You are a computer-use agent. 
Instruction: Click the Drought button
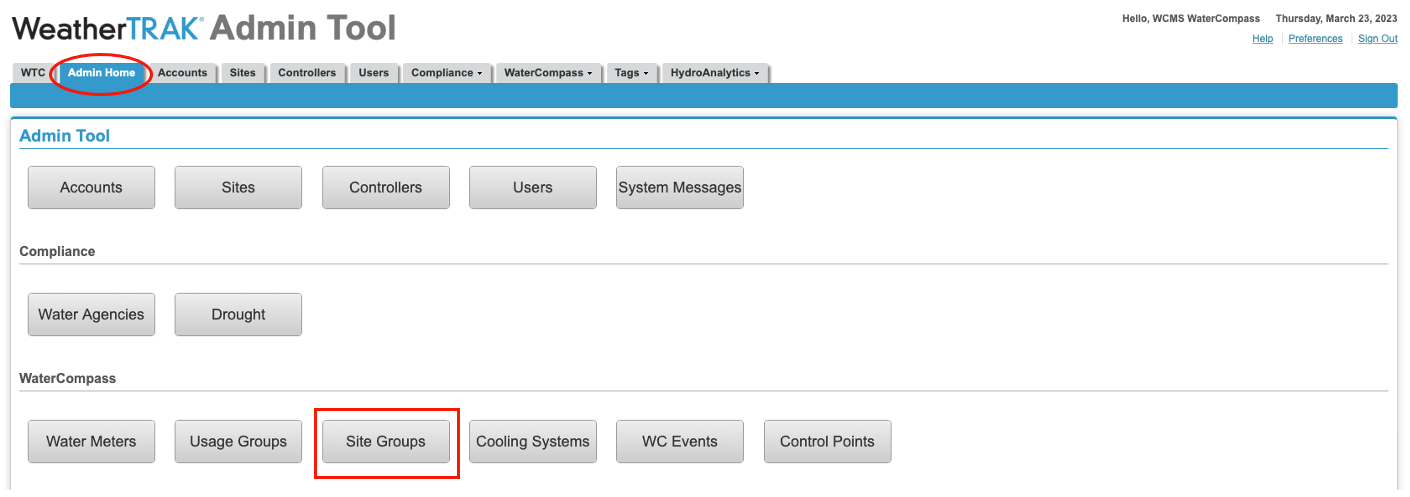pyautogui.click(x=238, y=314)
